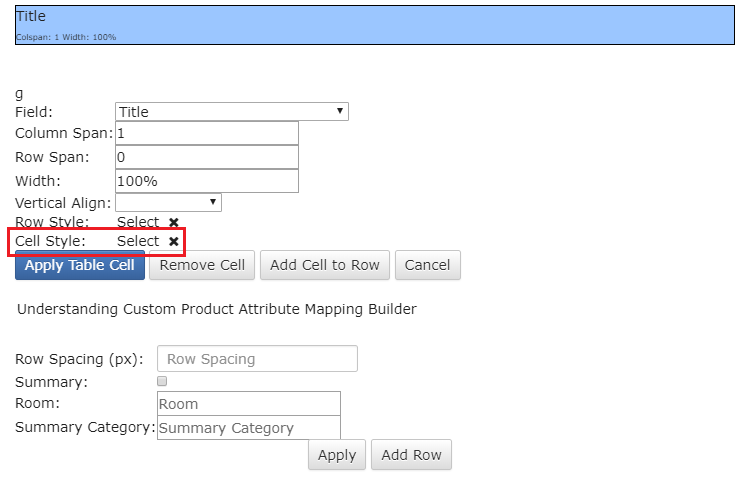Click the Cell Style Select link
The height and width of the screenshot is (486, 744).
[x=138, y=241]
